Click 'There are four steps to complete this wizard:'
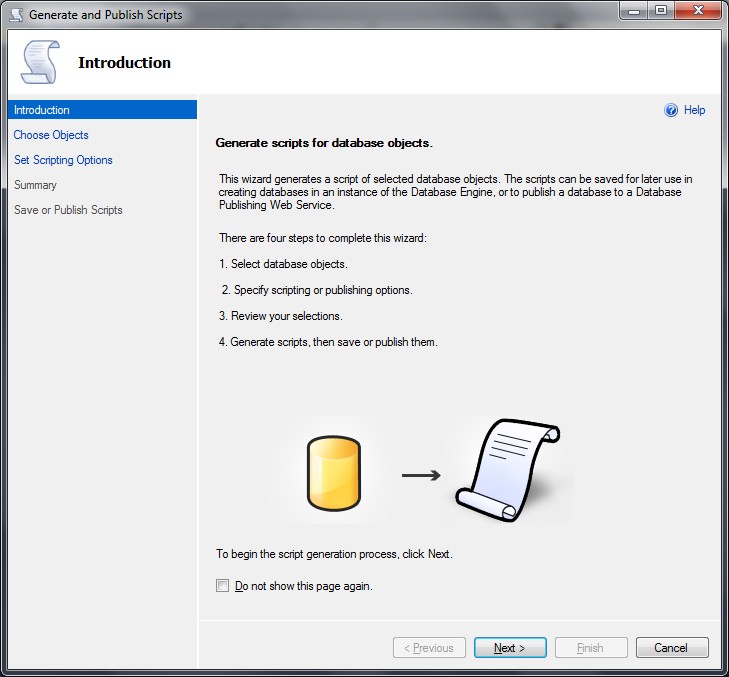The image size is (729, 677). click(x=323, y=238)
